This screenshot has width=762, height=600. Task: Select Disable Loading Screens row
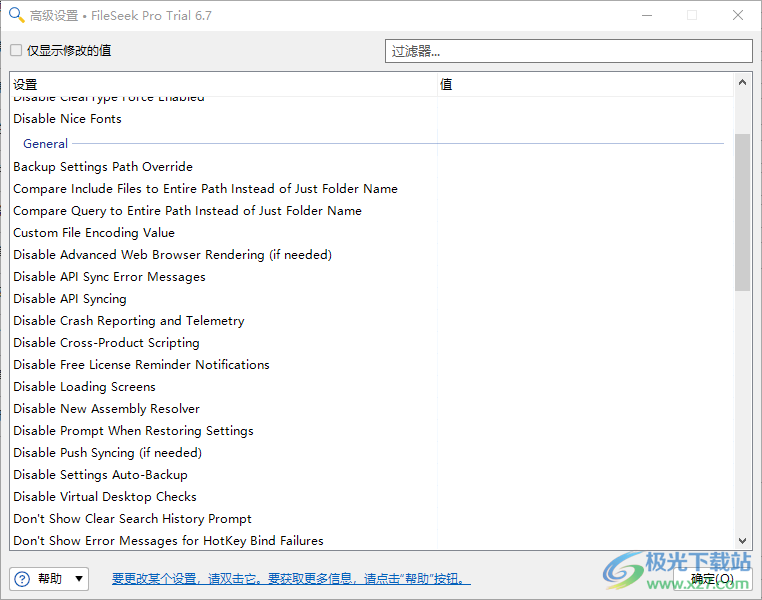coord(372,387)
